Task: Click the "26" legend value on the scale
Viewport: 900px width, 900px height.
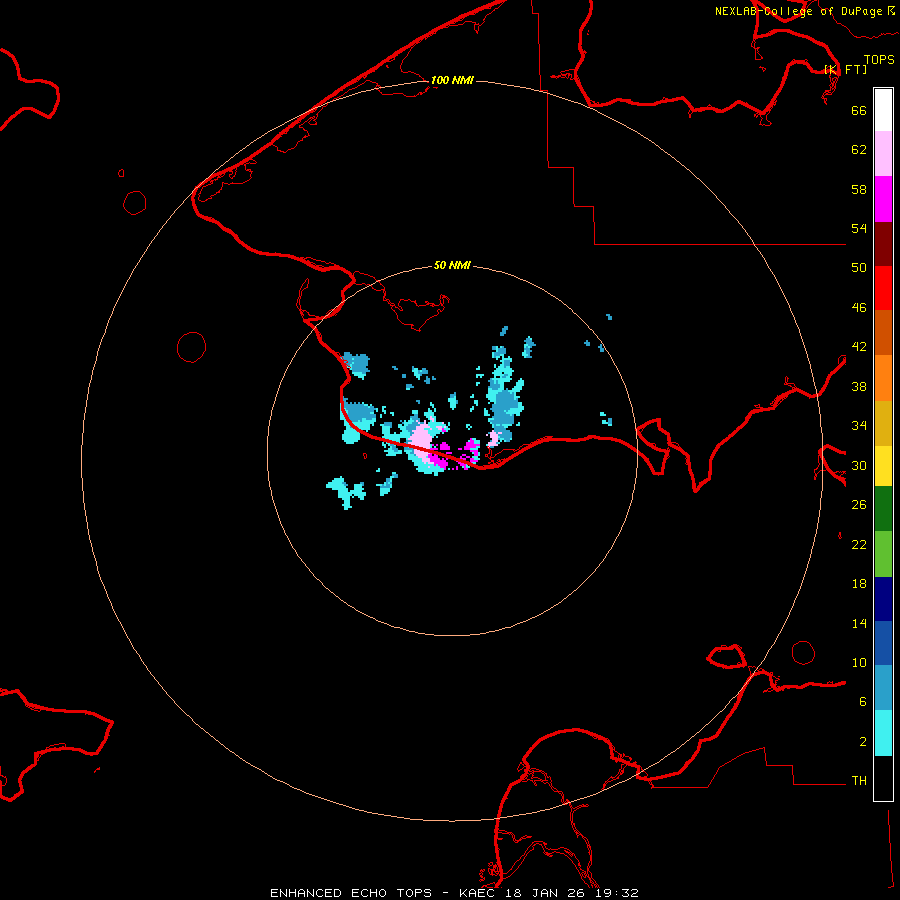Action: point(859,505)
